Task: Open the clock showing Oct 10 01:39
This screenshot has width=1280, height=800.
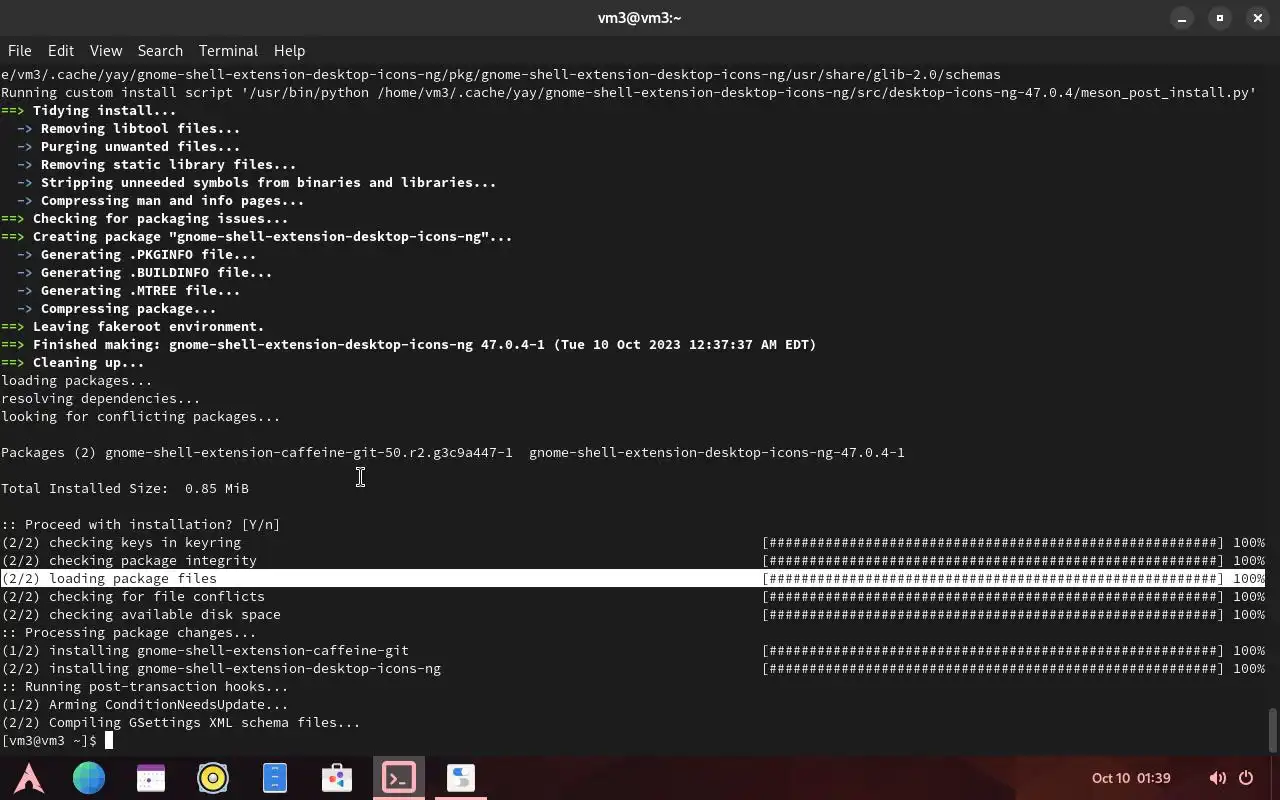Action: click(x=1131, y=778)
